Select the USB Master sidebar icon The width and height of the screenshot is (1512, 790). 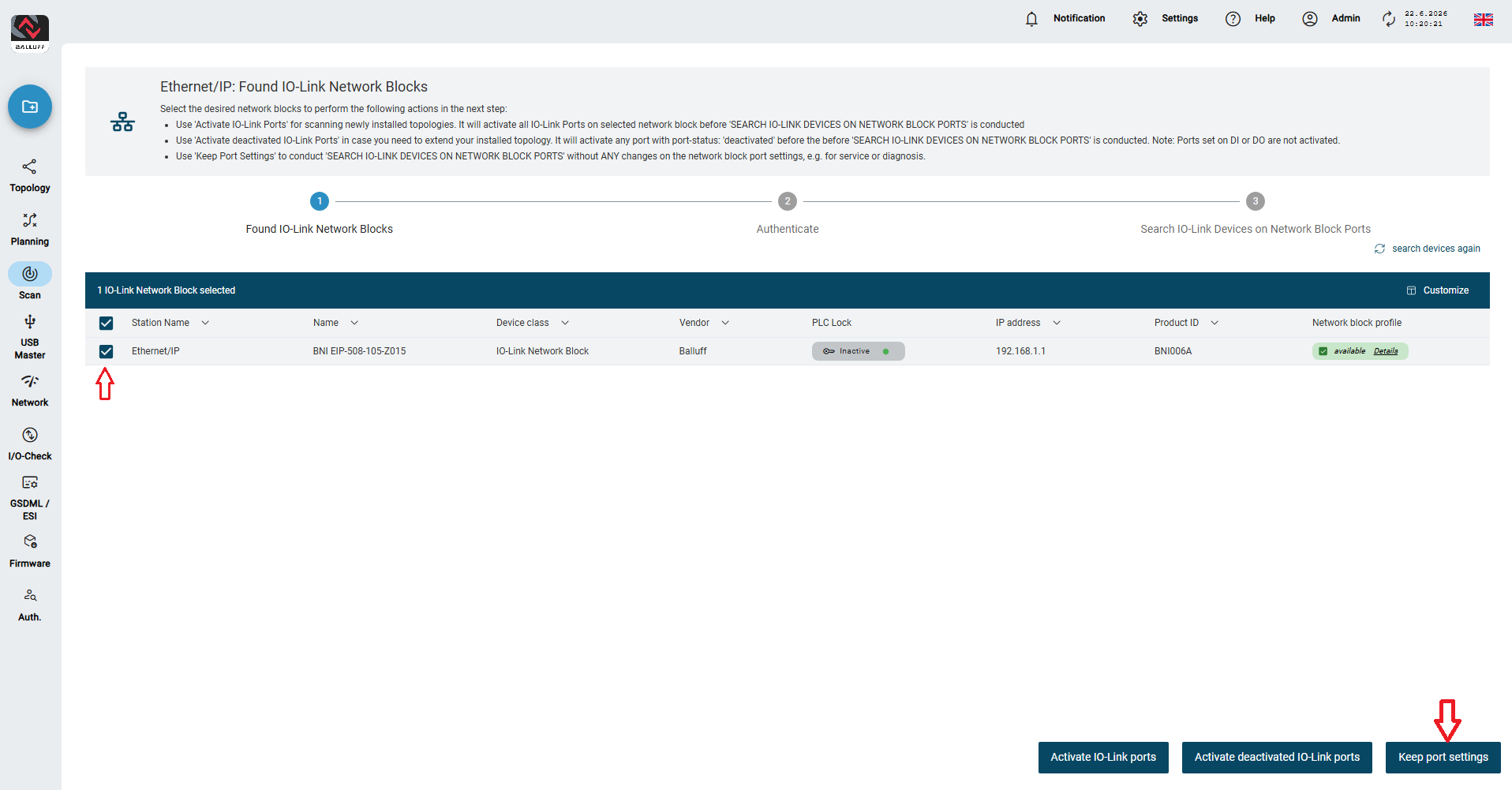30,321
